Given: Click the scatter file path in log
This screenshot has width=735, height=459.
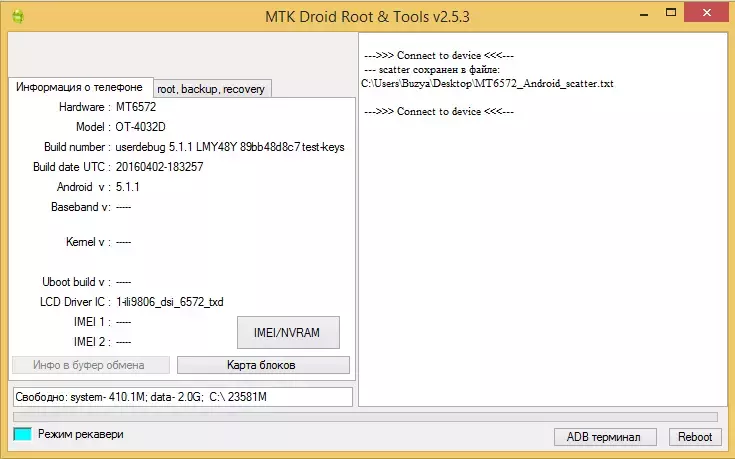Looking at the screenshot, I should 488,83.
